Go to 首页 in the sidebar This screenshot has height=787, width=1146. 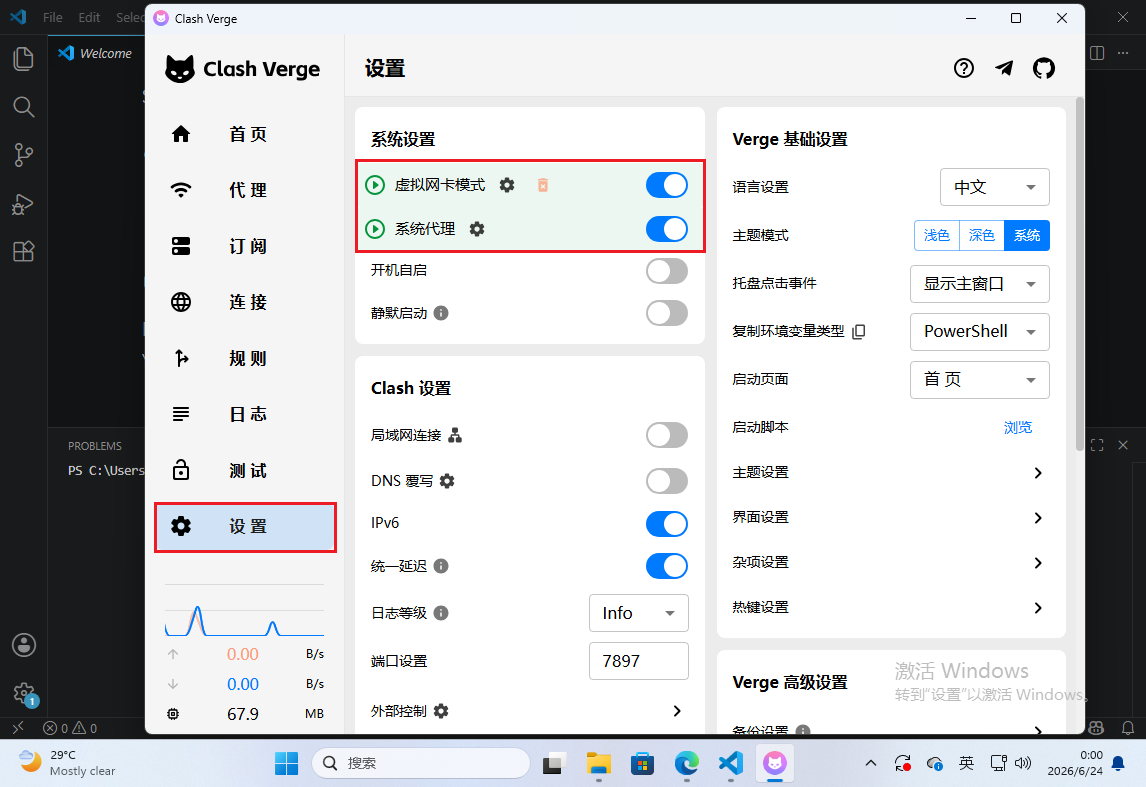point(245,134)
